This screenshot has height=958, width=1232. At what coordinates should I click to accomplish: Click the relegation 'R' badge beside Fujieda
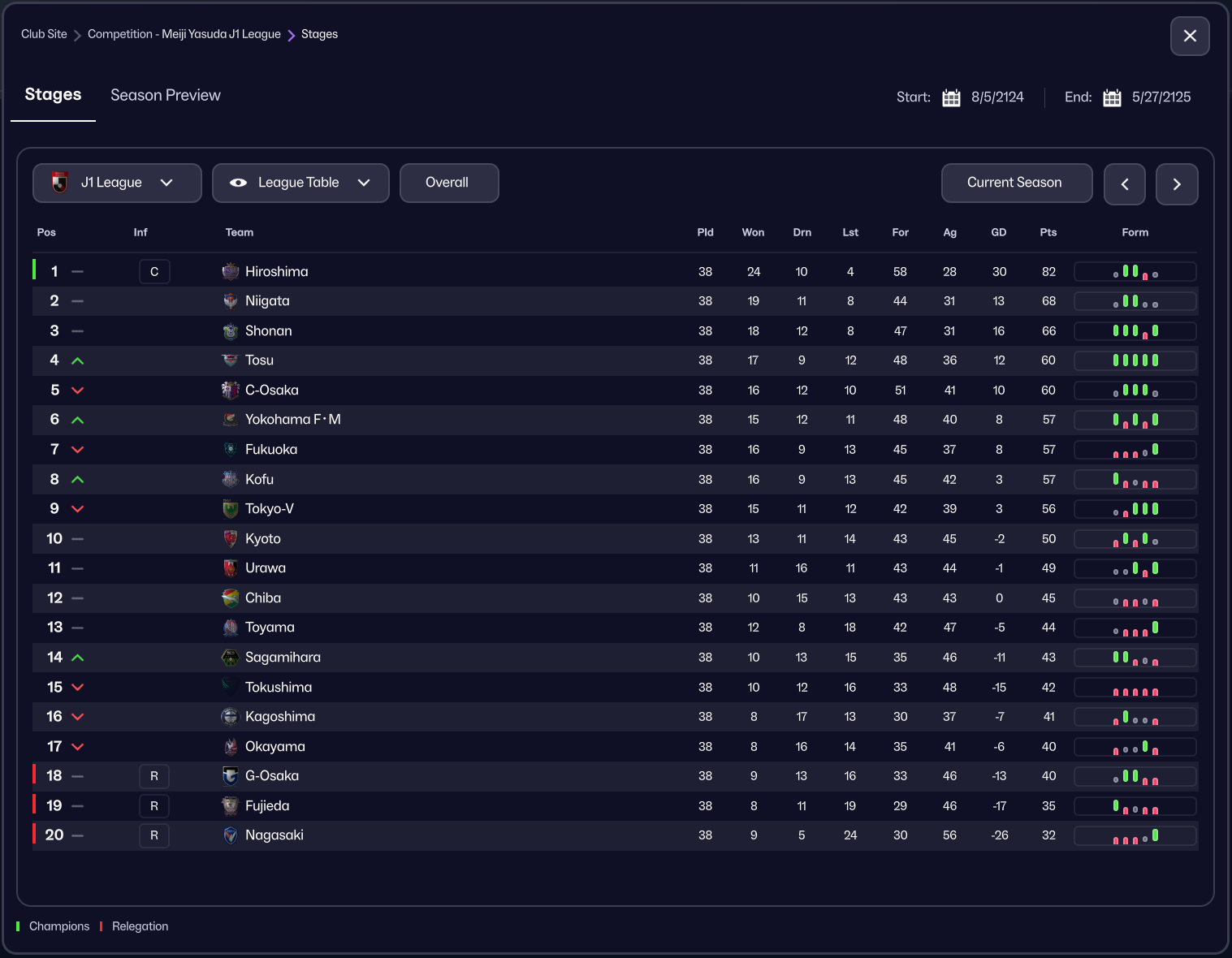click(154, 806)
